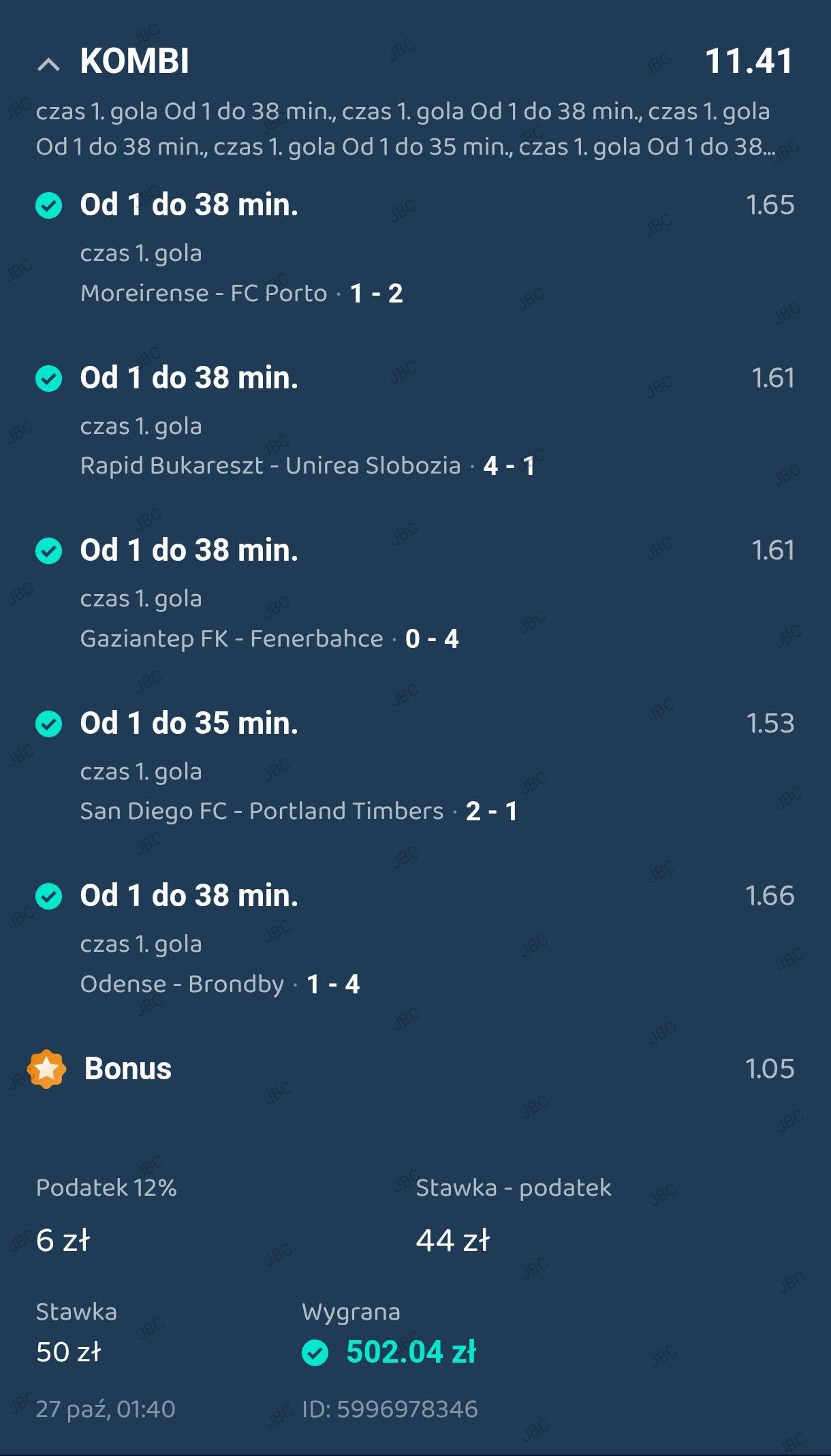Click the KOMBI heading title
Viewport: 831px width, 1456px height.
[134, 61]
